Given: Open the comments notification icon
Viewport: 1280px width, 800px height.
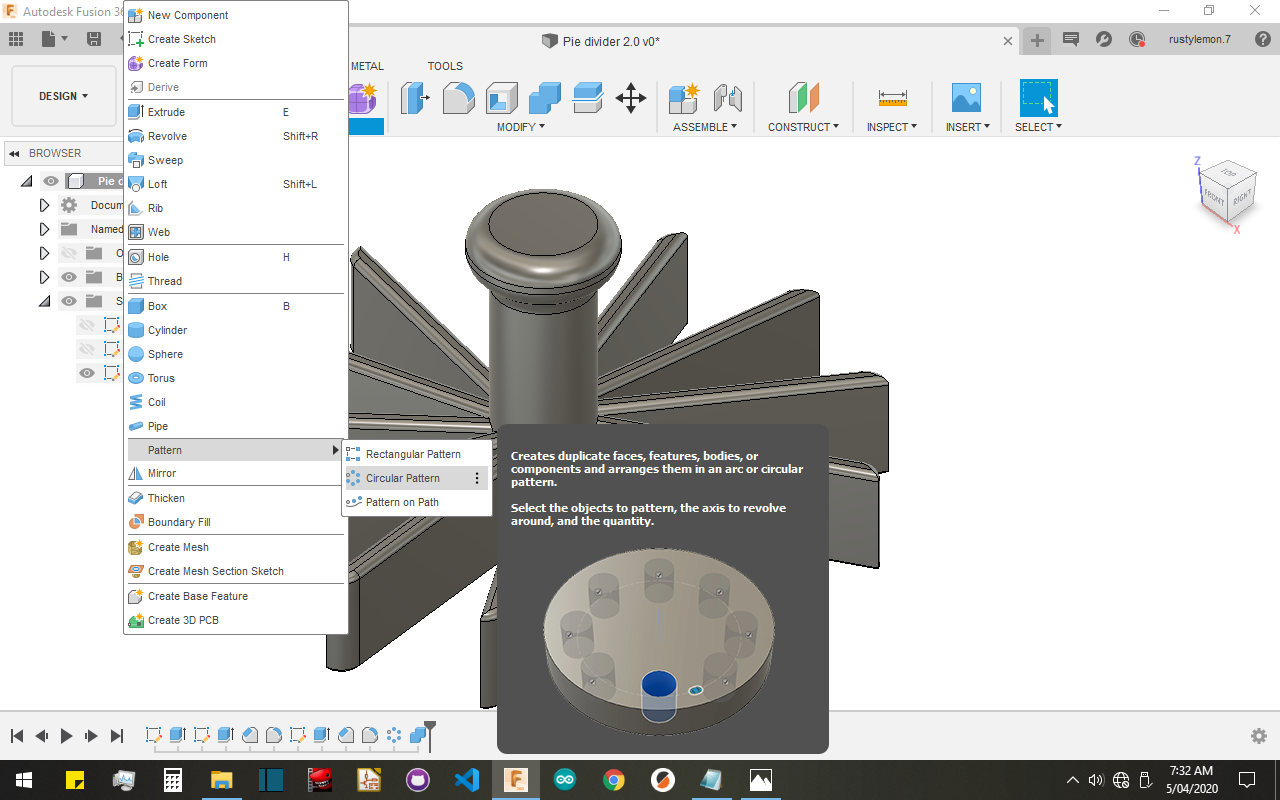Looking at the screenshot, I should coord(1071,40).
